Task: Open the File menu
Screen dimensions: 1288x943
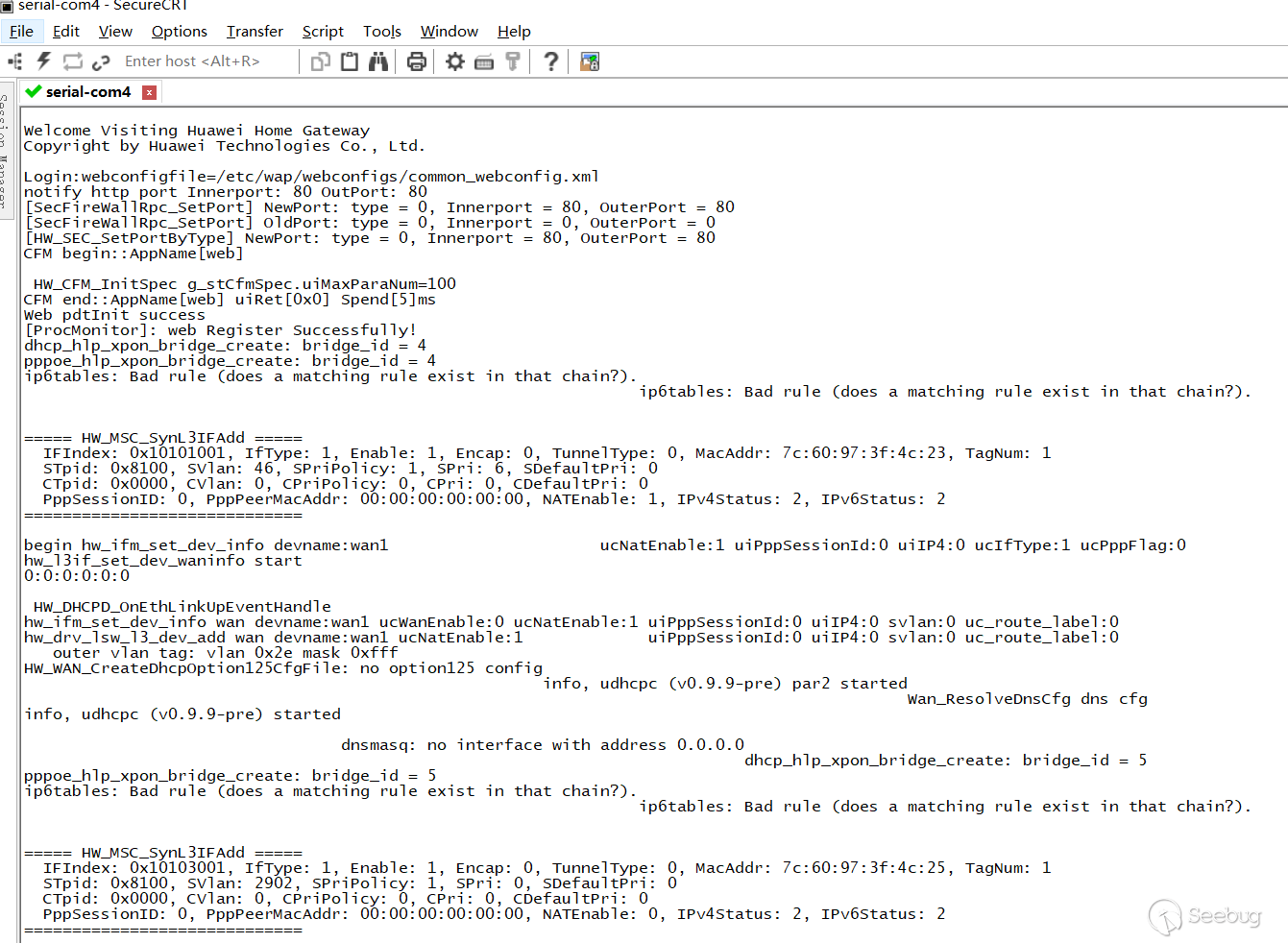Action: (21, 32)
